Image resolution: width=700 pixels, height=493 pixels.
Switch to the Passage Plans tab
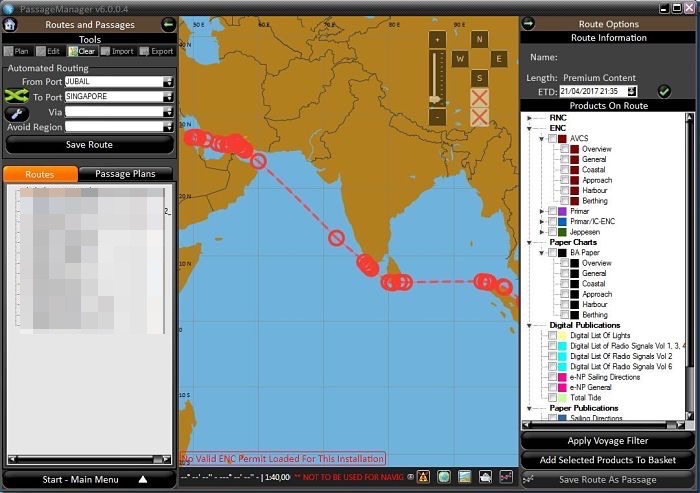(x=126, y=174)
